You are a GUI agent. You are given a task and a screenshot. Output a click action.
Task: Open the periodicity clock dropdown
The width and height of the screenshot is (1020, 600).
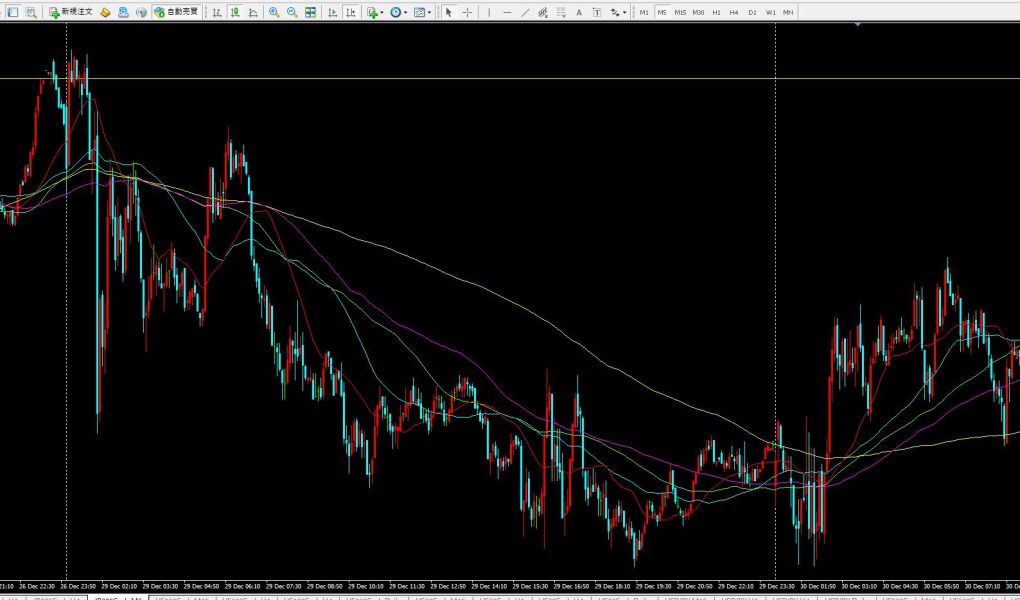click(398, 12)
